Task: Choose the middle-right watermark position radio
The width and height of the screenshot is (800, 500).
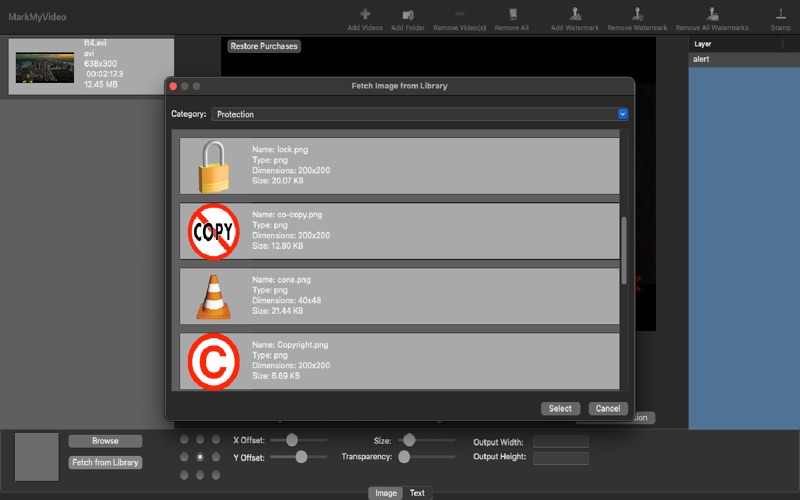Action: (216, 457)
